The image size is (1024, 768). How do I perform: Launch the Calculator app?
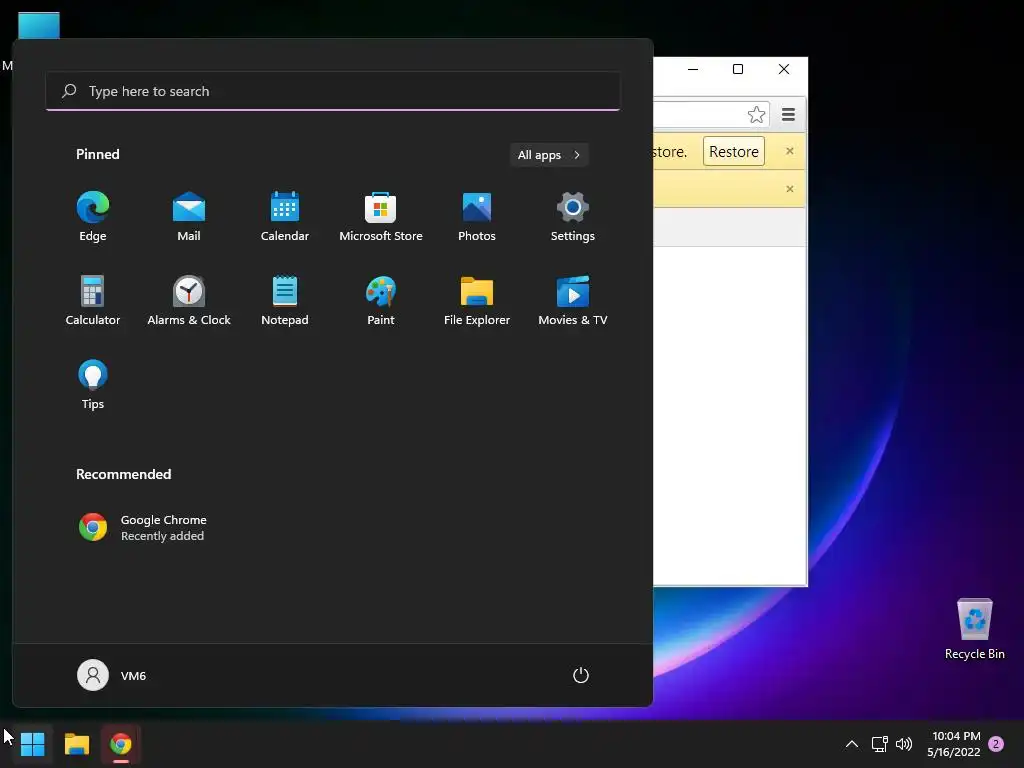(93, 300)
